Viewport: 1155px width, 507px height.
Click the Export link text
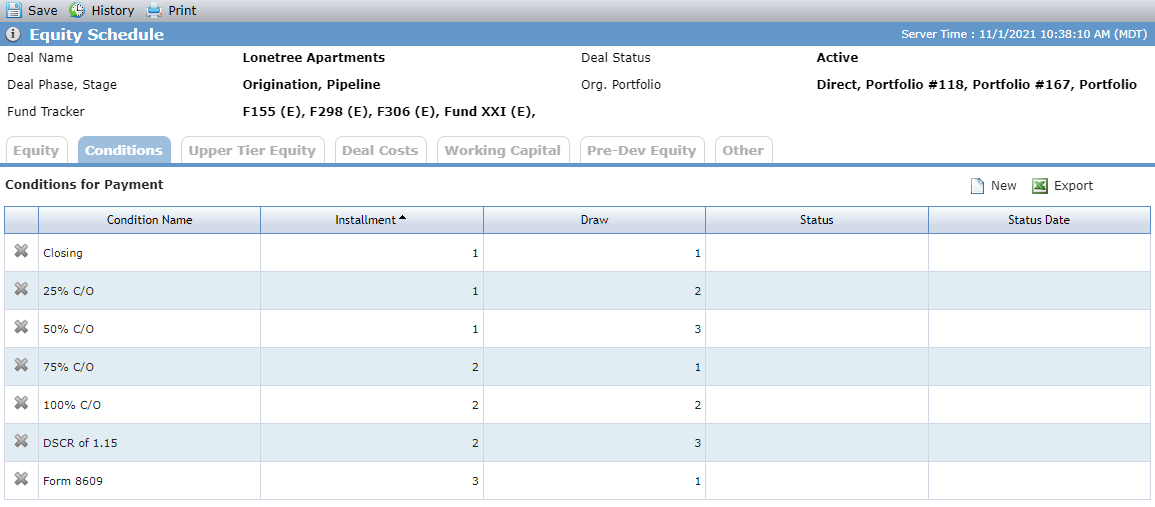point(1073,186)
